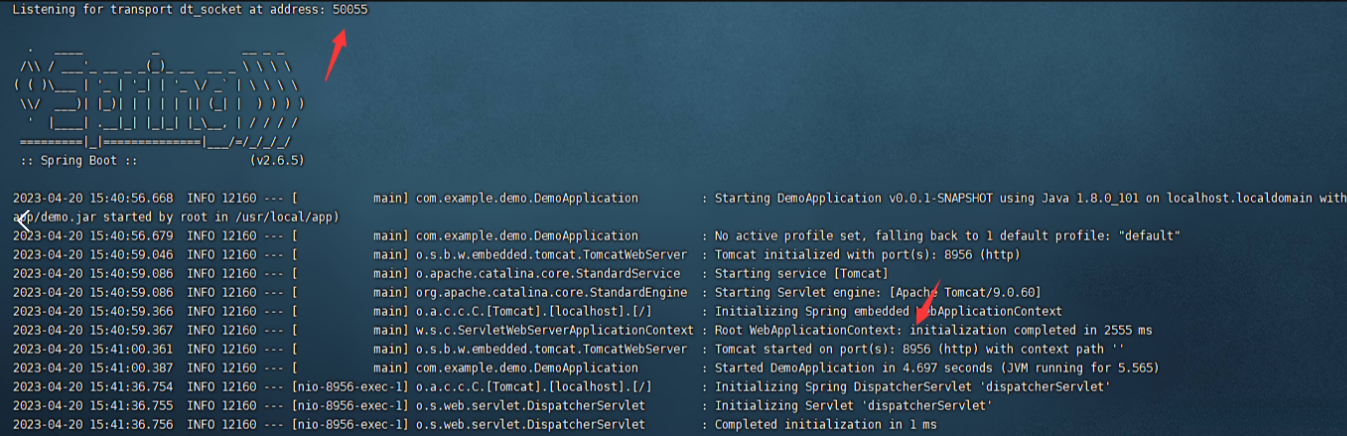Click the left chevron arrow icon
1347x436 pixels.
coord(21,219)
